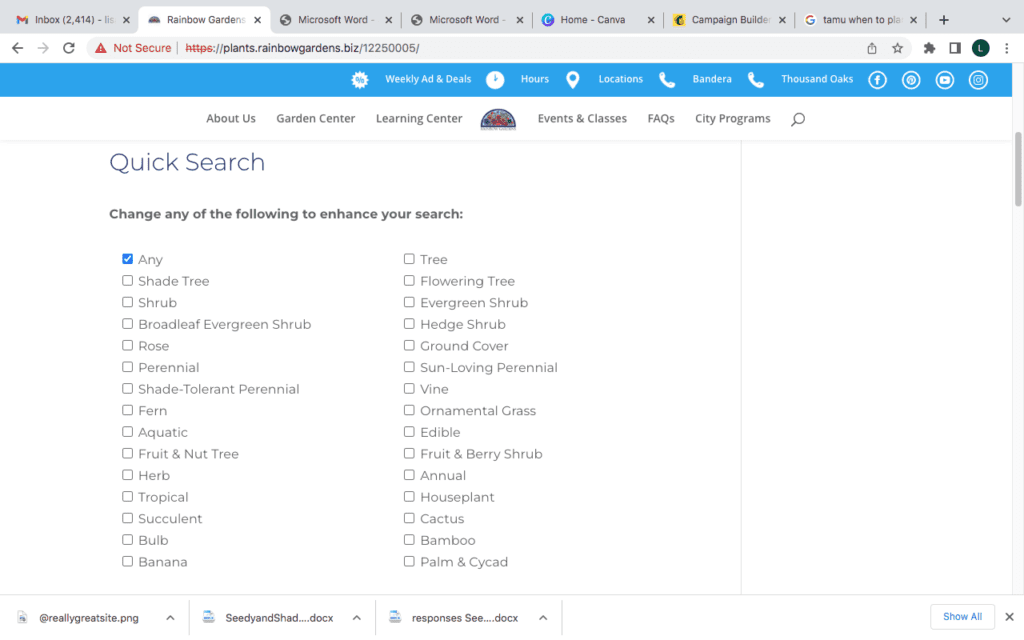The image size is (1024, 640).
Task: Open the Facebook icon in the header
Action: (x=877, y=80)
